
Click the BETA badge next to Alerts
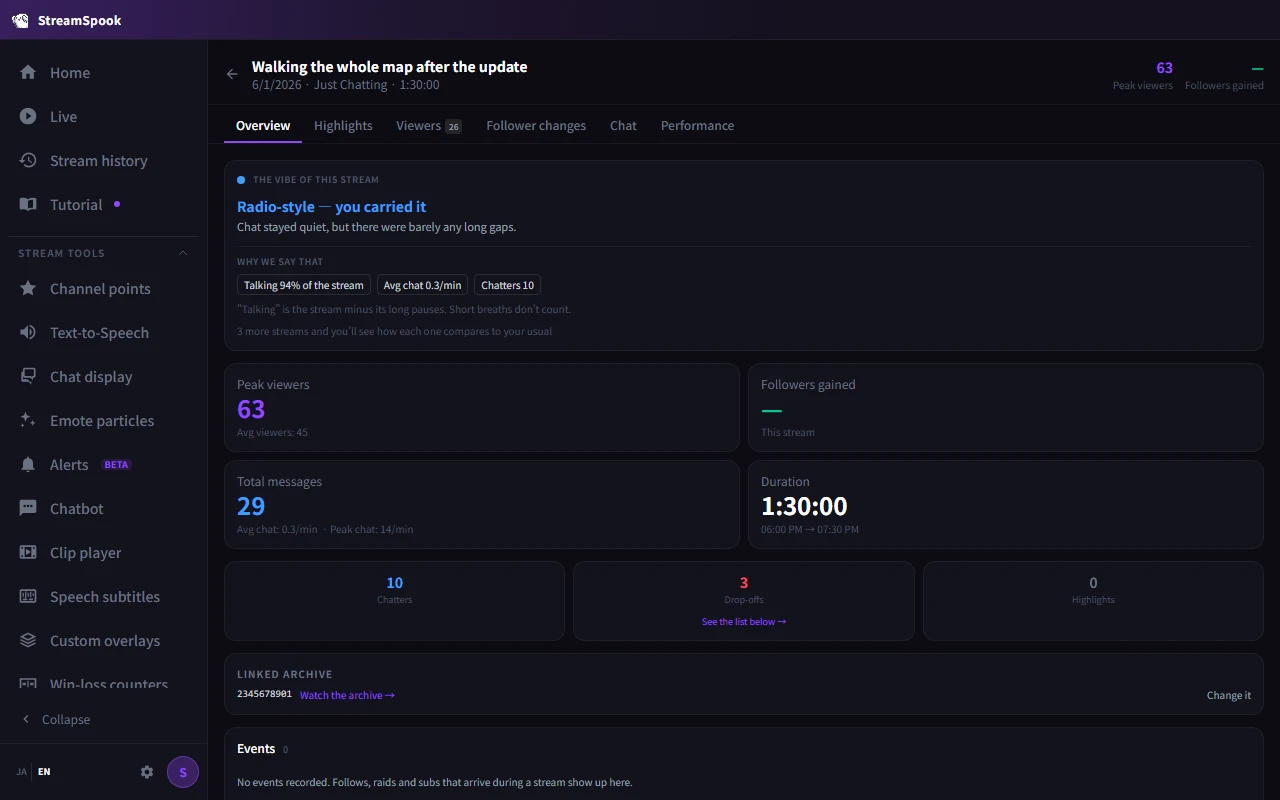[117, 464]
